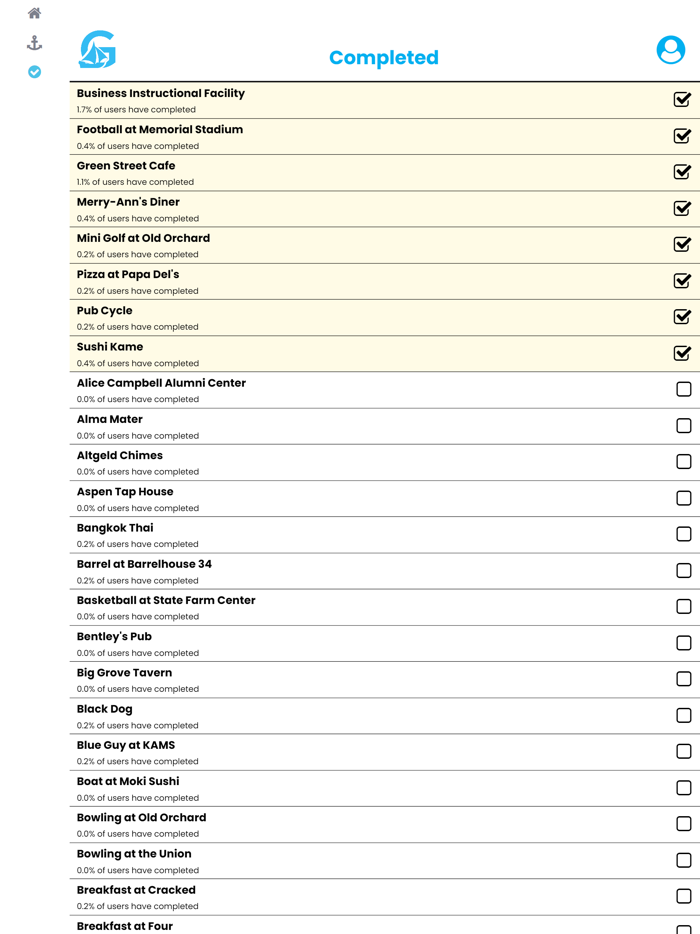Viewport: 700px width, 934px height.
Task: Mark Alma Mater as completed
Action: (x=683, y=426)
